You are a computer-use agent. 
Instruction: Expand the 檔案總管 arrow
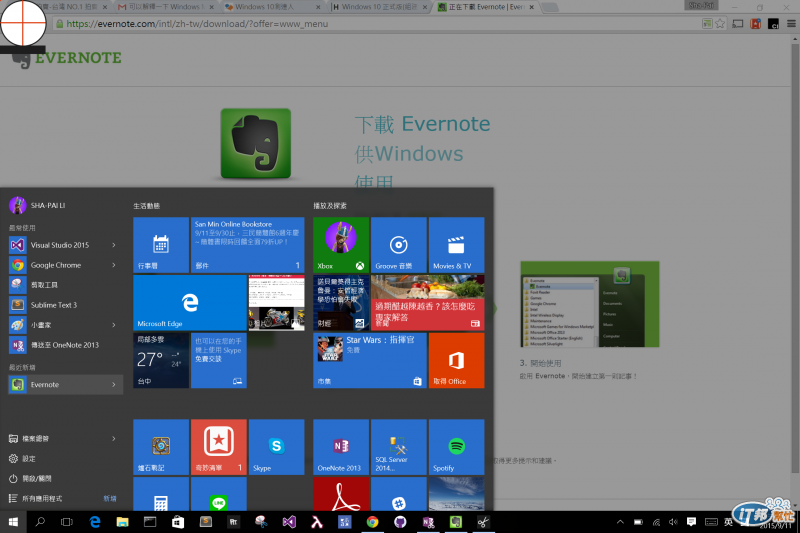pos(114,439)
